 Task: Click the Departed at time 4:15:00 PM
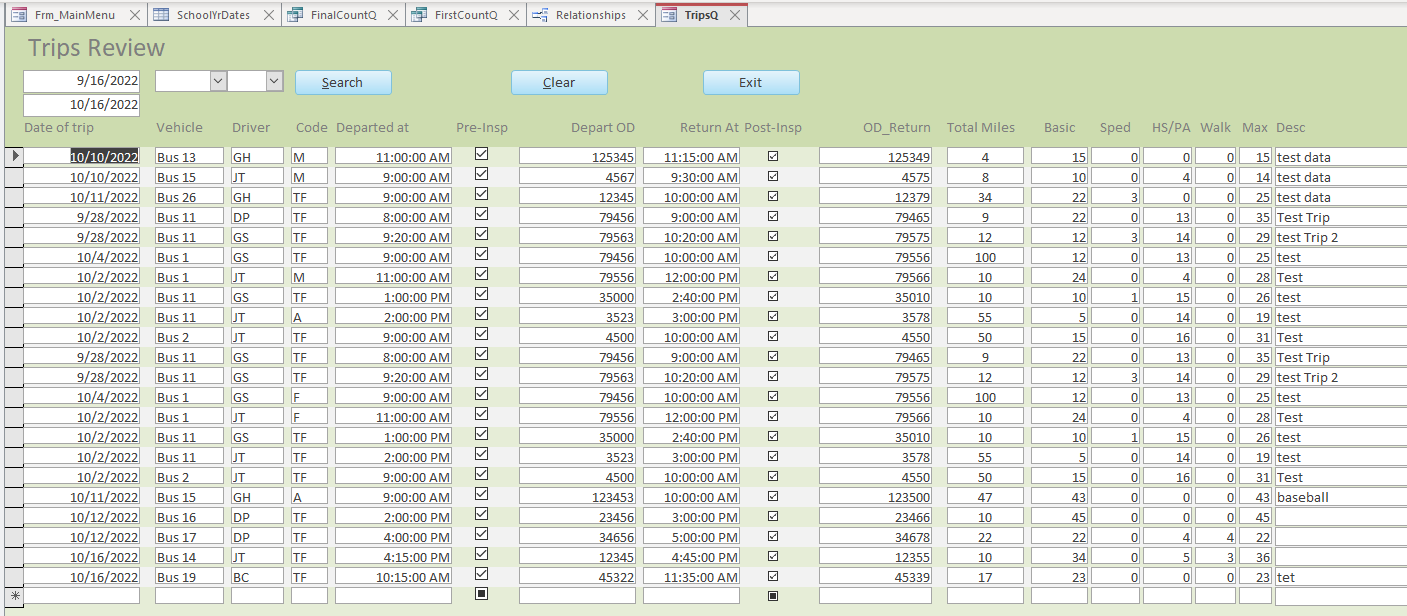394,556
